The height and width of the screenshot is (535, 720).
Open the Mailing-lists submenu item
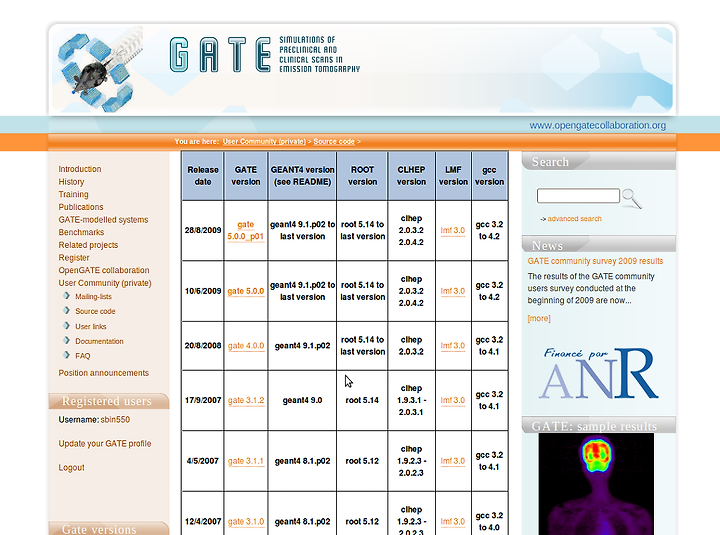93,297
